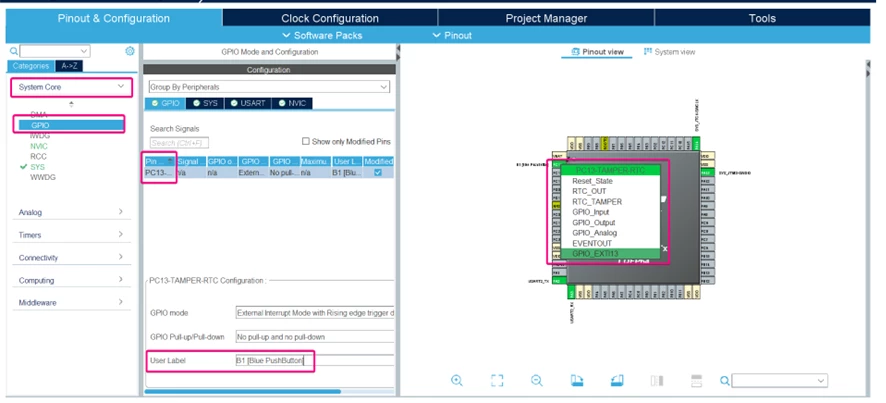
Task: Select the GPIO peripheral tab
Action: click(x=166, y=103)
